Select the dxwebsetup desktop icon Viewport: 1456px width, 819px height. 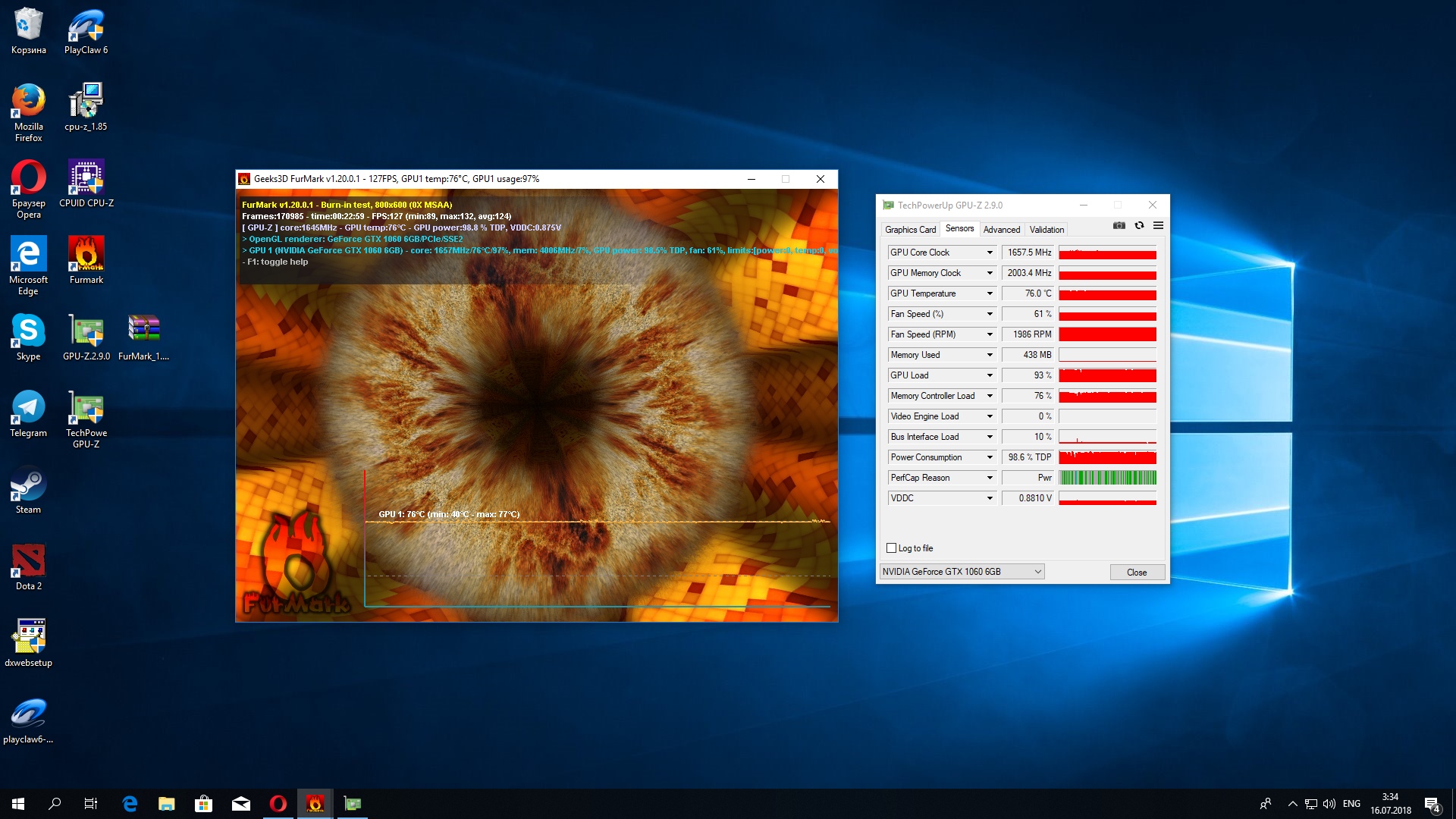pos(28,643)
